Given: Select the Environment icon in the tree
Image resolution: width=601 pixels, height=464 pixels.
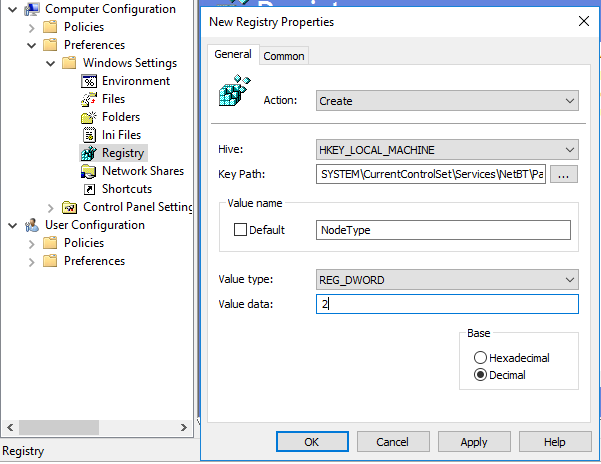Looking at the screenshot, I should [x=89, y=81].
